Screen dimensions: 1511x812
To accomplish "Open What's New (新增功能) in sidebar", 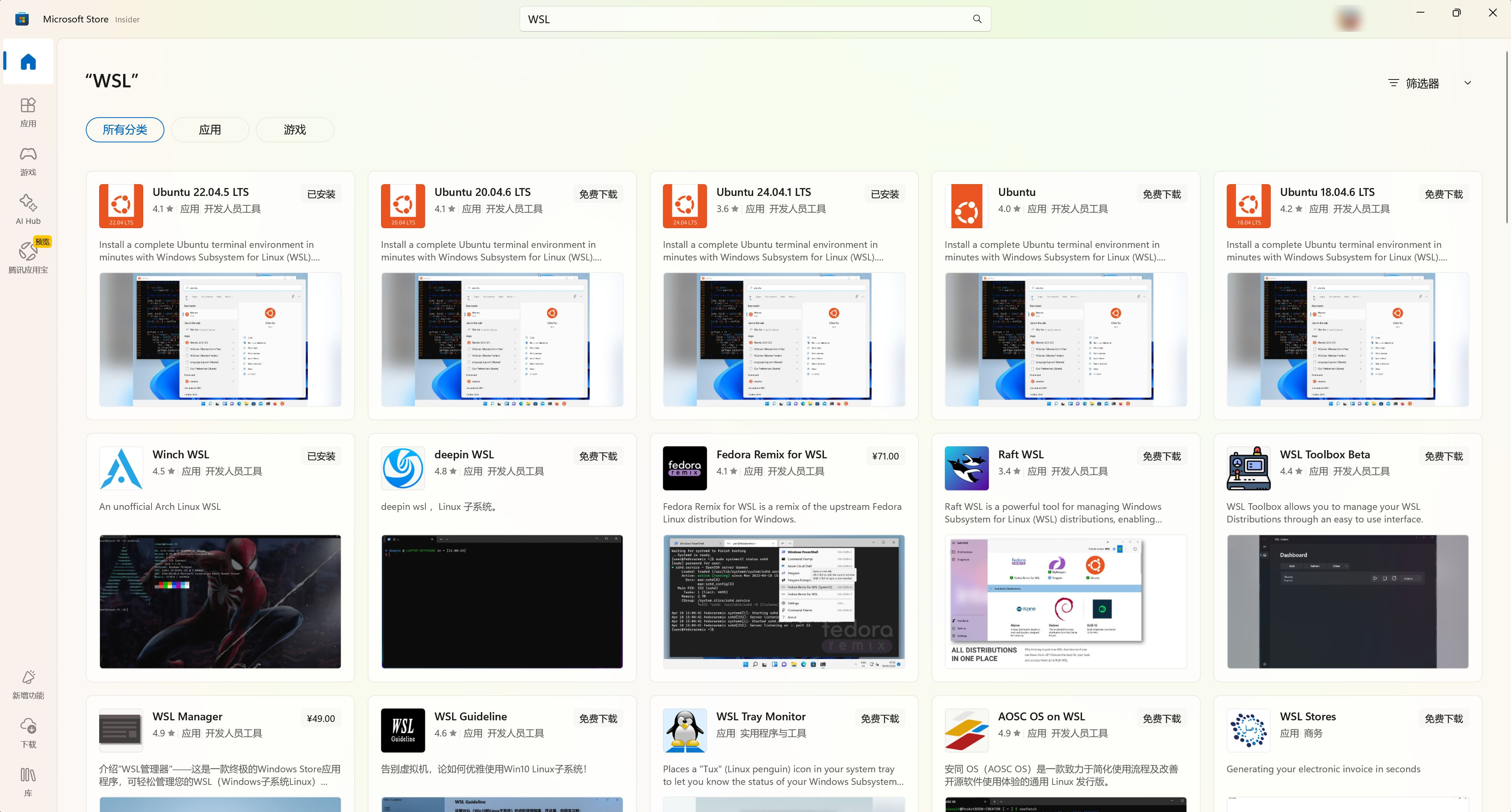I will tap(28, 684).
